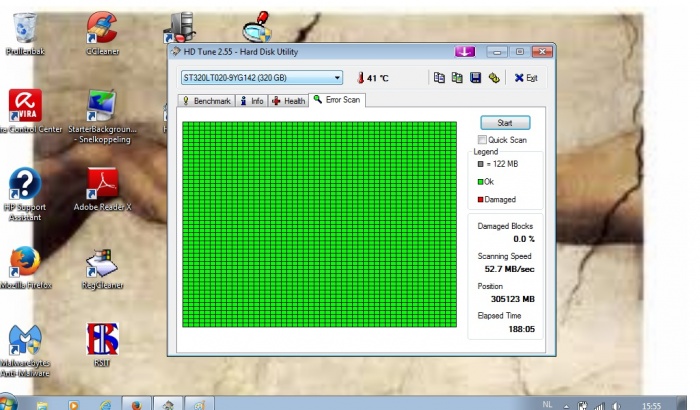Click the green Ok legend swatch
700x410 pixels.
pos(480,182)
